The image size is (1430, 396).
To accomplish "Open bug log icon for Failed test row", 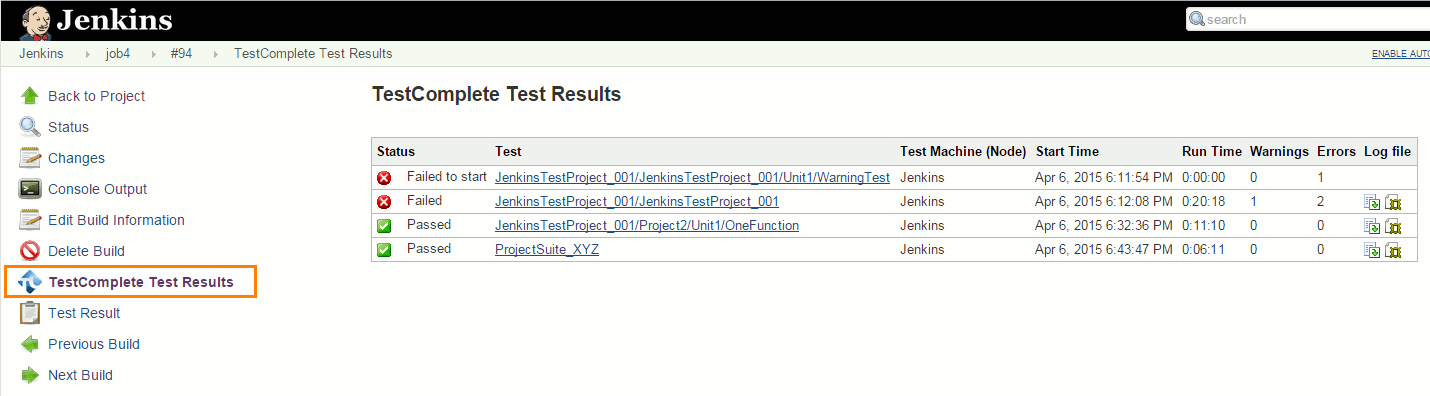I will coord(1393,202).
